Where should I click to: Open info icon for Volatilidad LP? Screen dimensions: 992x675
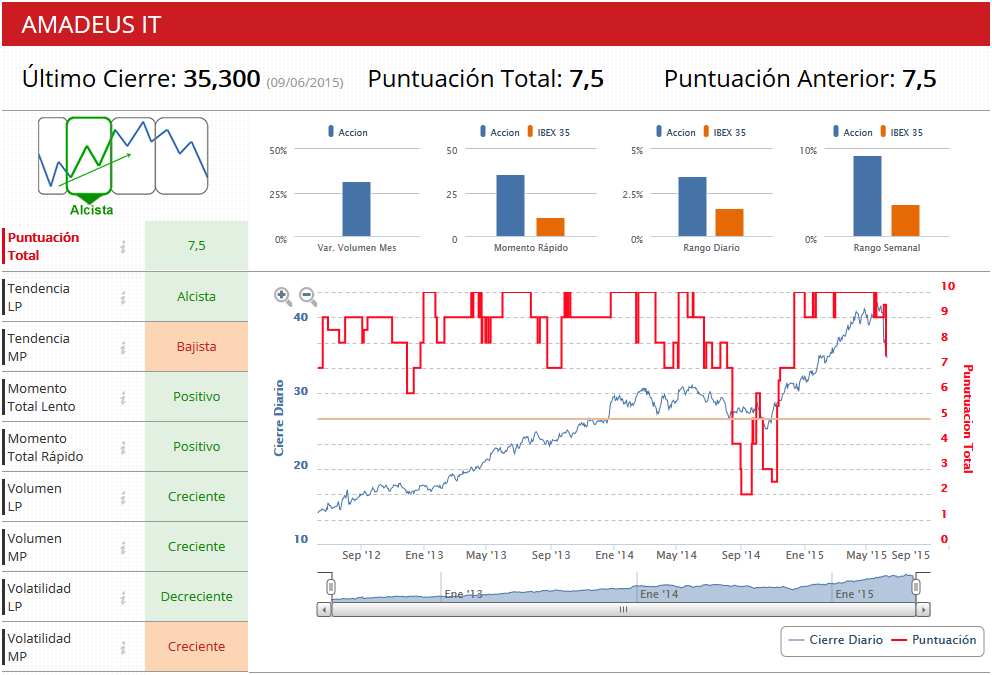click(123, 597)
